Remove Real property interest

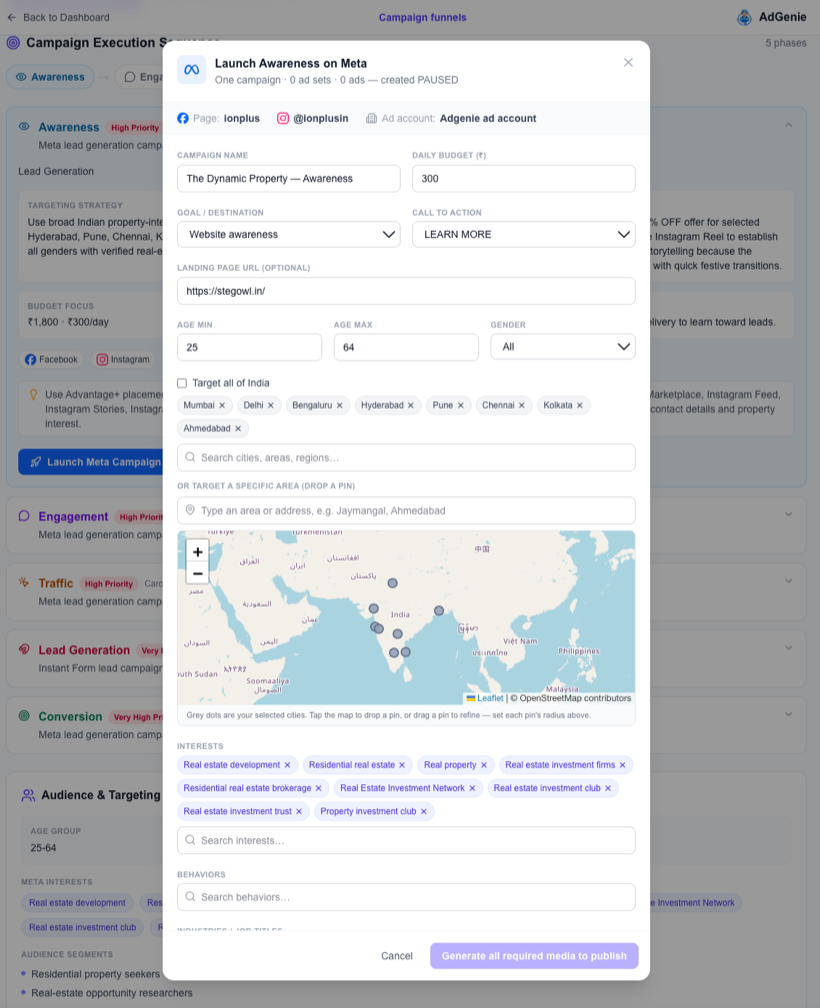[484, 765]
